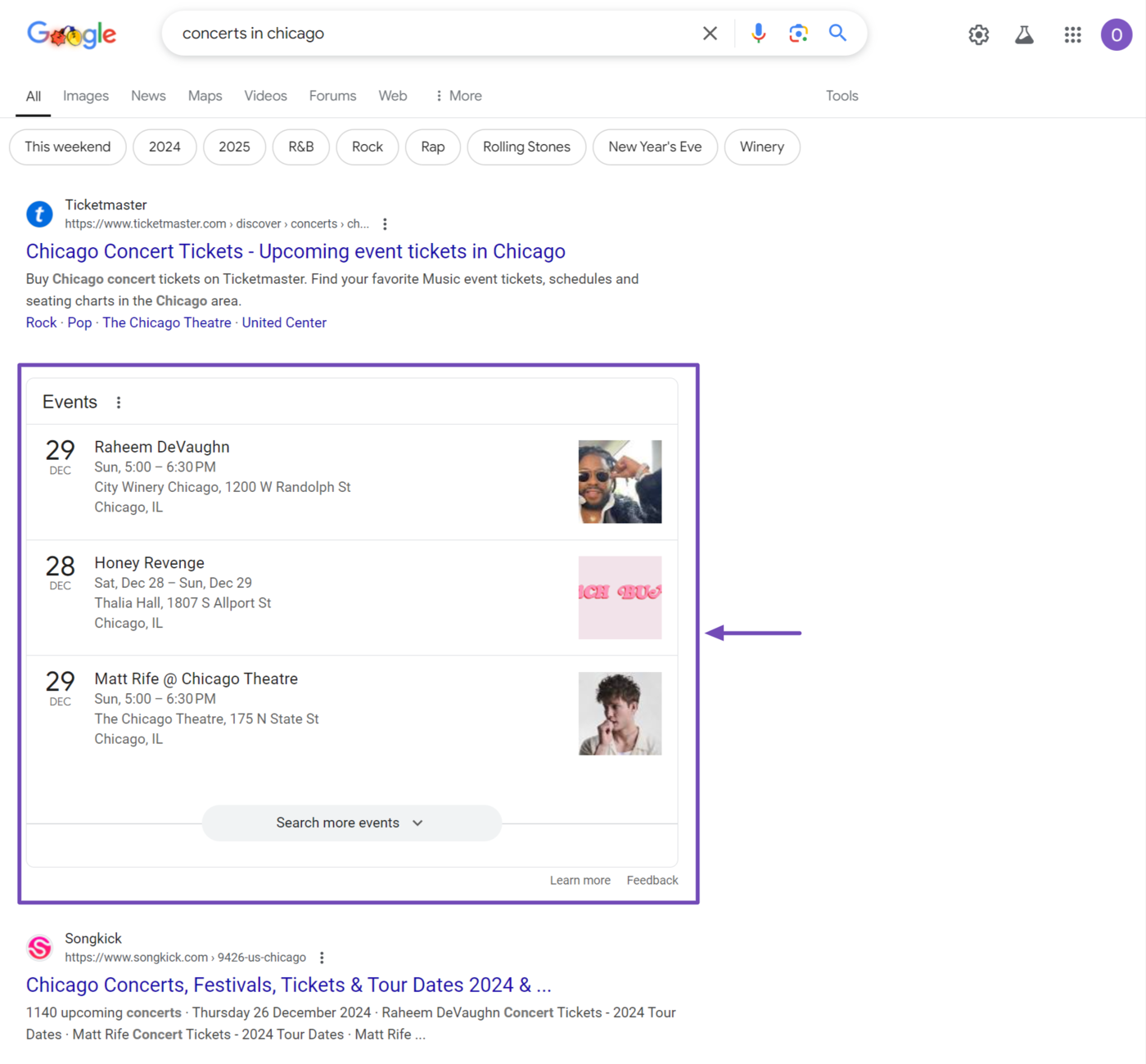
Task: Apply the This weekend filter chip
Action: pos(67,147)
